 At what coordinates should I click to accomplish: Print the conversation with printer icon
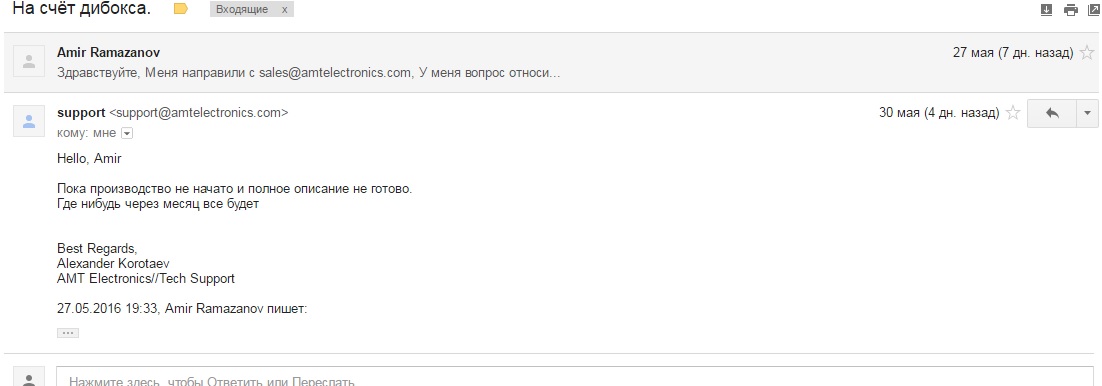click(1070, 10)
